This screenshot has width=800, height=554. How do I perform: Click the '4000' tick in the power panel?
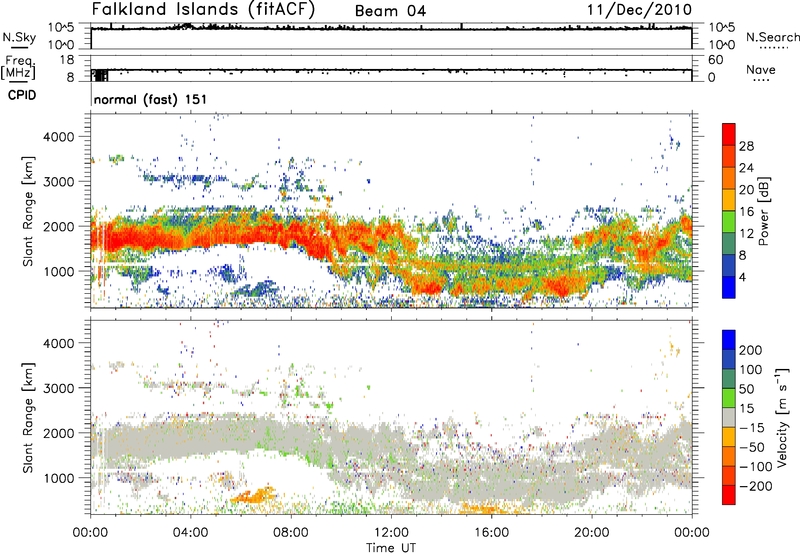click(x=58, y=137)
